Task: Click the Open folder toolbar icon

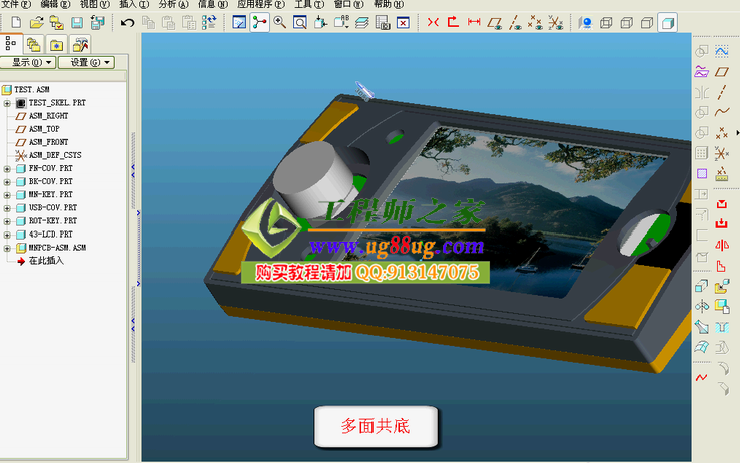Action: pos(36,22)
